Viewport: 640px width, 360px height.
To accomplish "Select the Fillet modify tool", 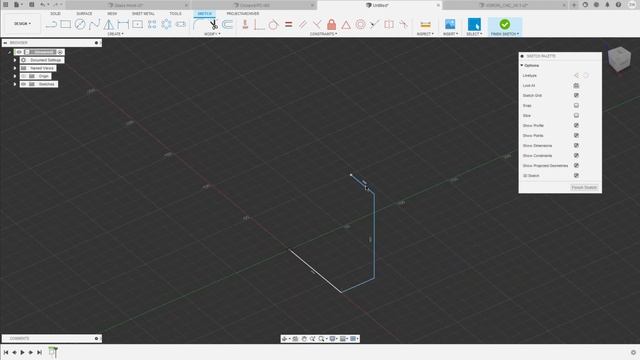I will [x=198, y=24].
